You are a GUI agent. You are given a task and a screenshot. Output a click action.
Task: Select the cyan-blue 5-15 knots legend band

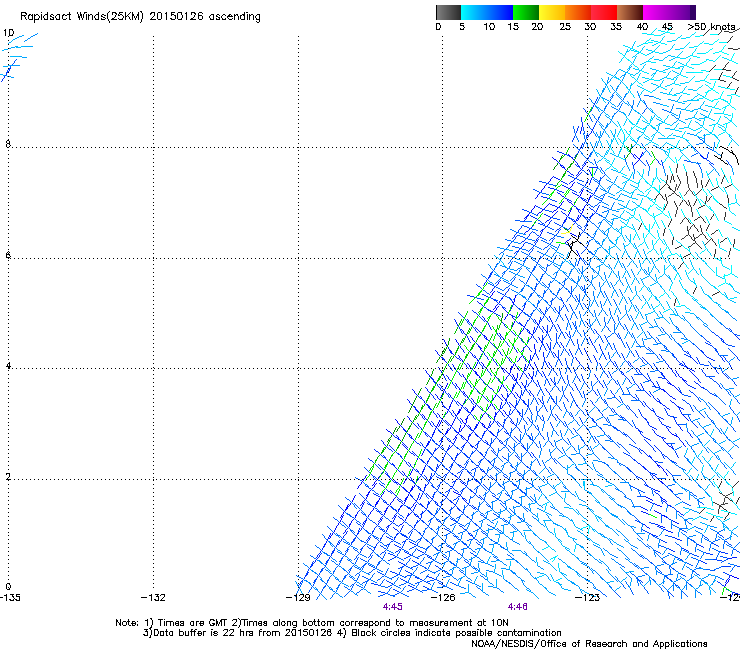[x=487, y=12]
